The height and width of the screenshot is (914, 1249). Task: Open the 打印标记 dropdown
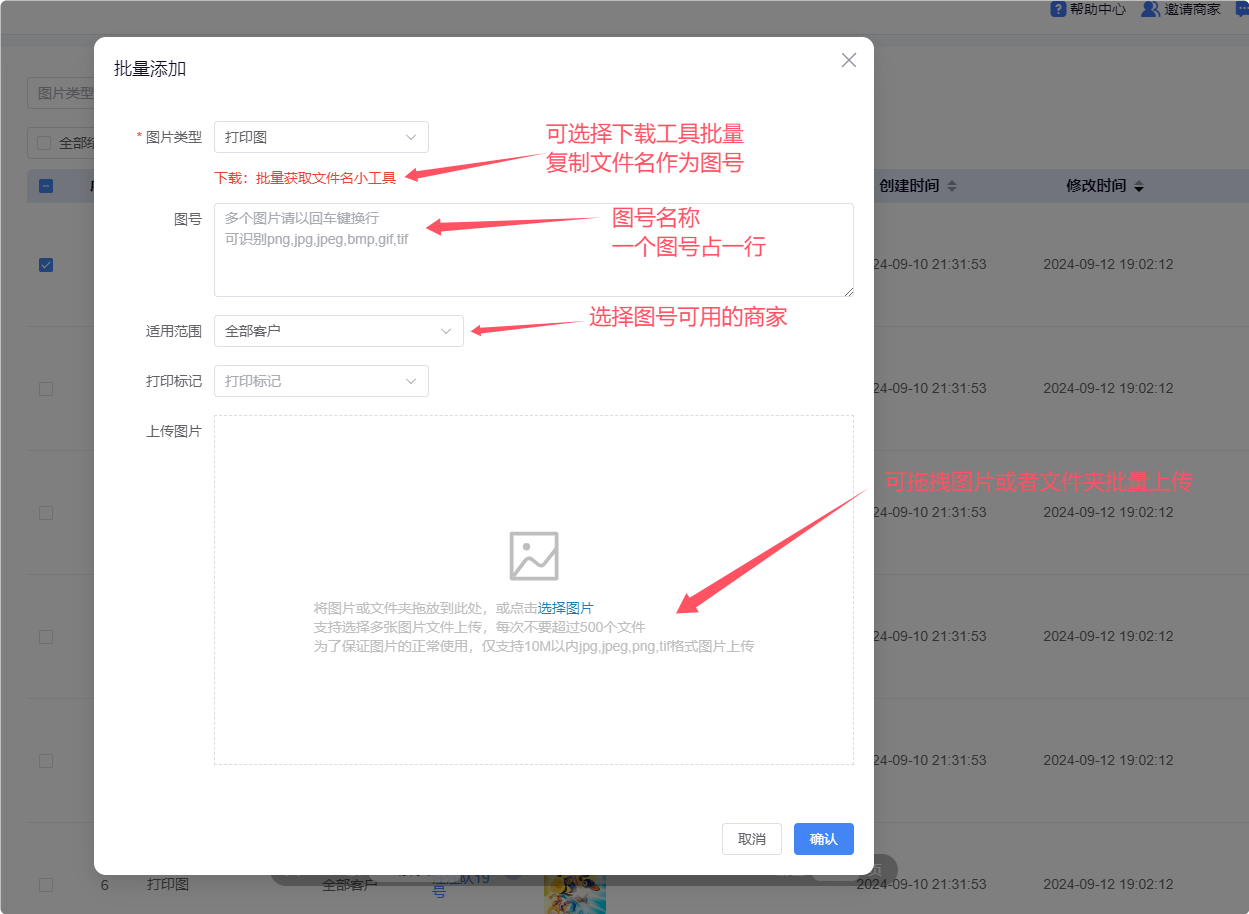(321, 381)
